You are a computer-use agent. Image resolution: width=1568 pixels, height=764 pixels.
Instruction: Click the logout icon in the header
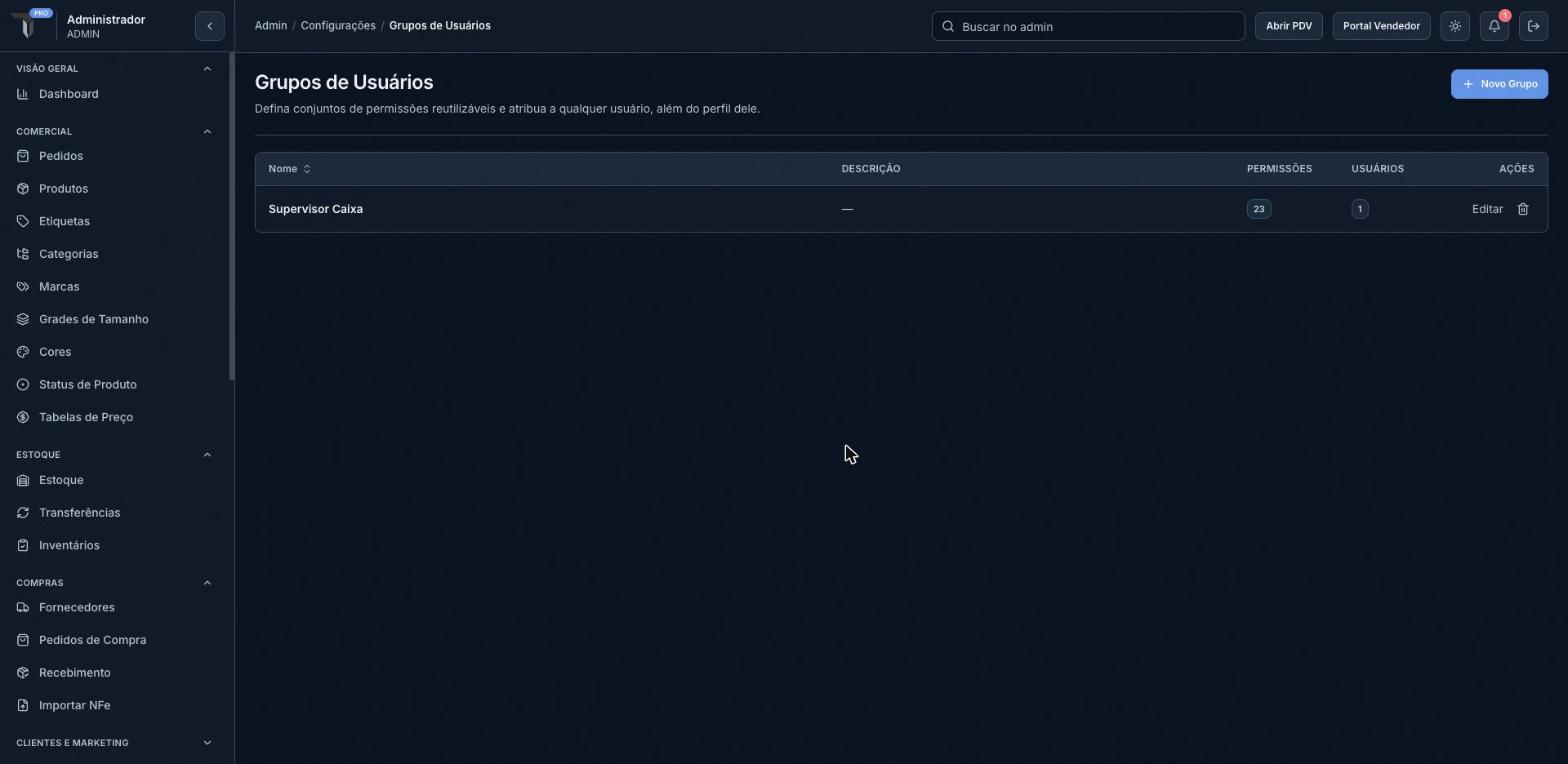(x=1533, y=26)
